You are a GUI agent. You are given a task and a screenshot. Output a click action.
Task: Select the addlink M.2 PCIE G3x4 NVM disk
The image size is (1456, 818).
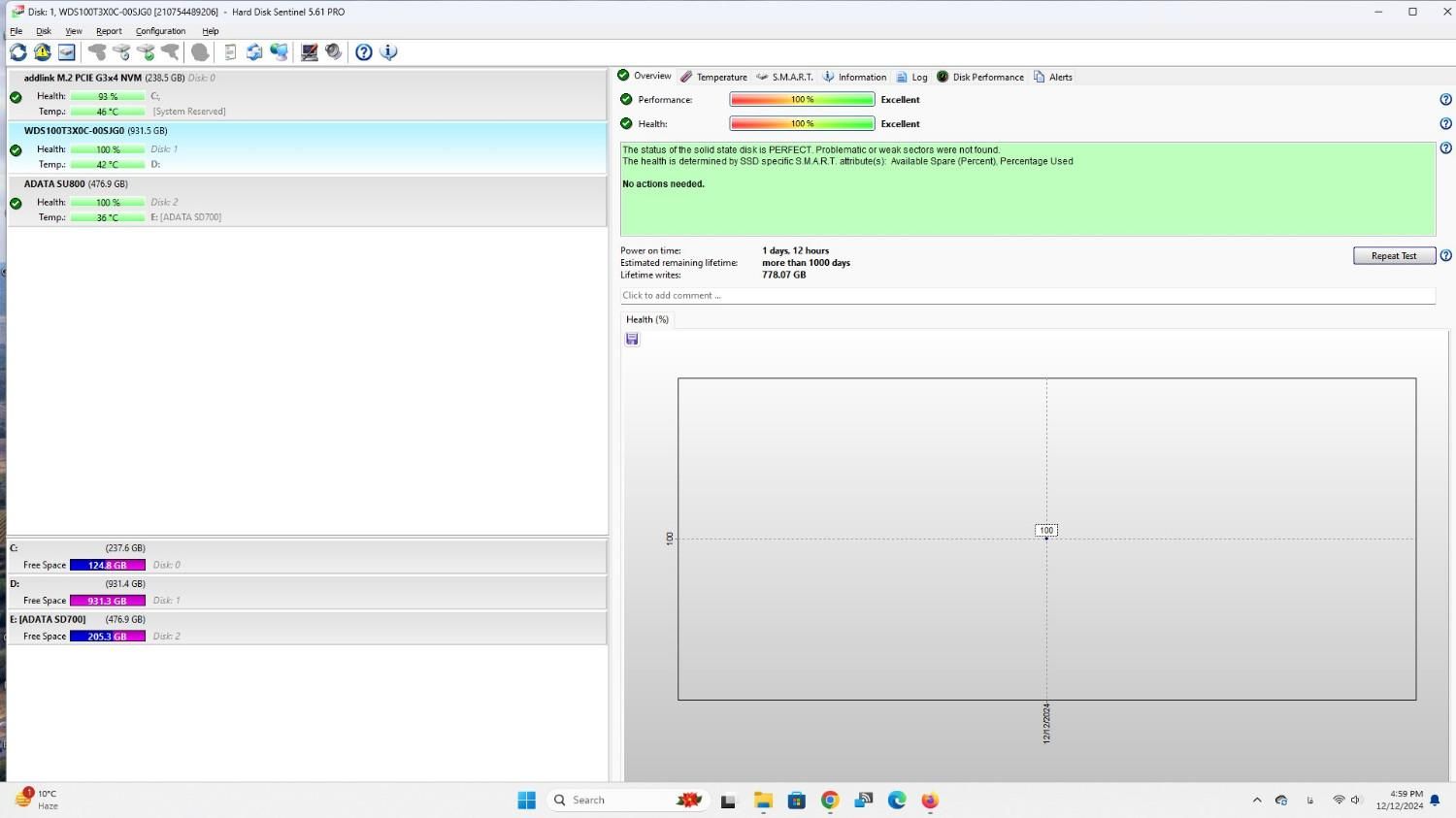[307, 94]
